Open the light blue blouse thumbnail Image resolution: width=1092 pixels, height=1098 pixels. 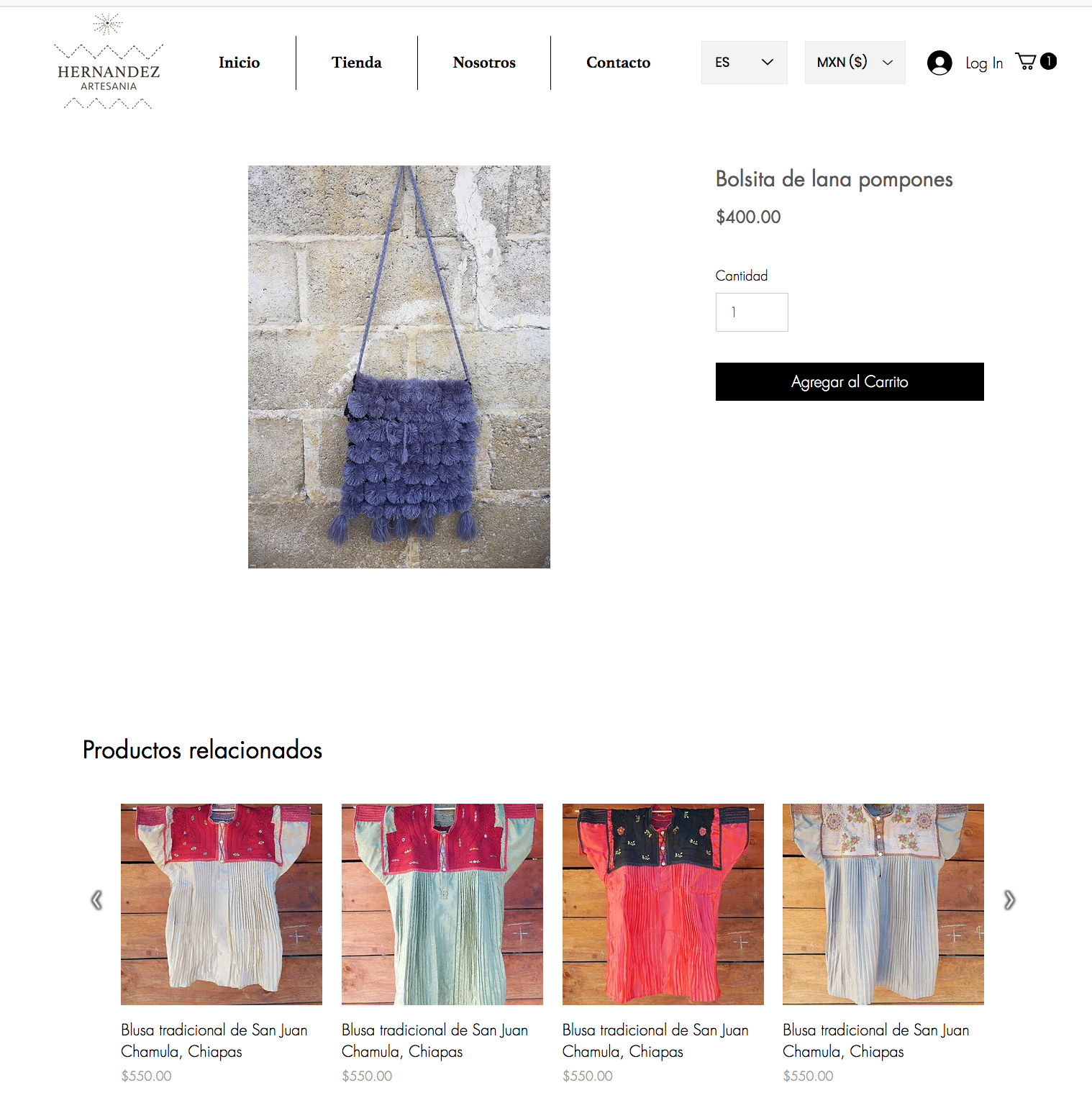point(883,904)
